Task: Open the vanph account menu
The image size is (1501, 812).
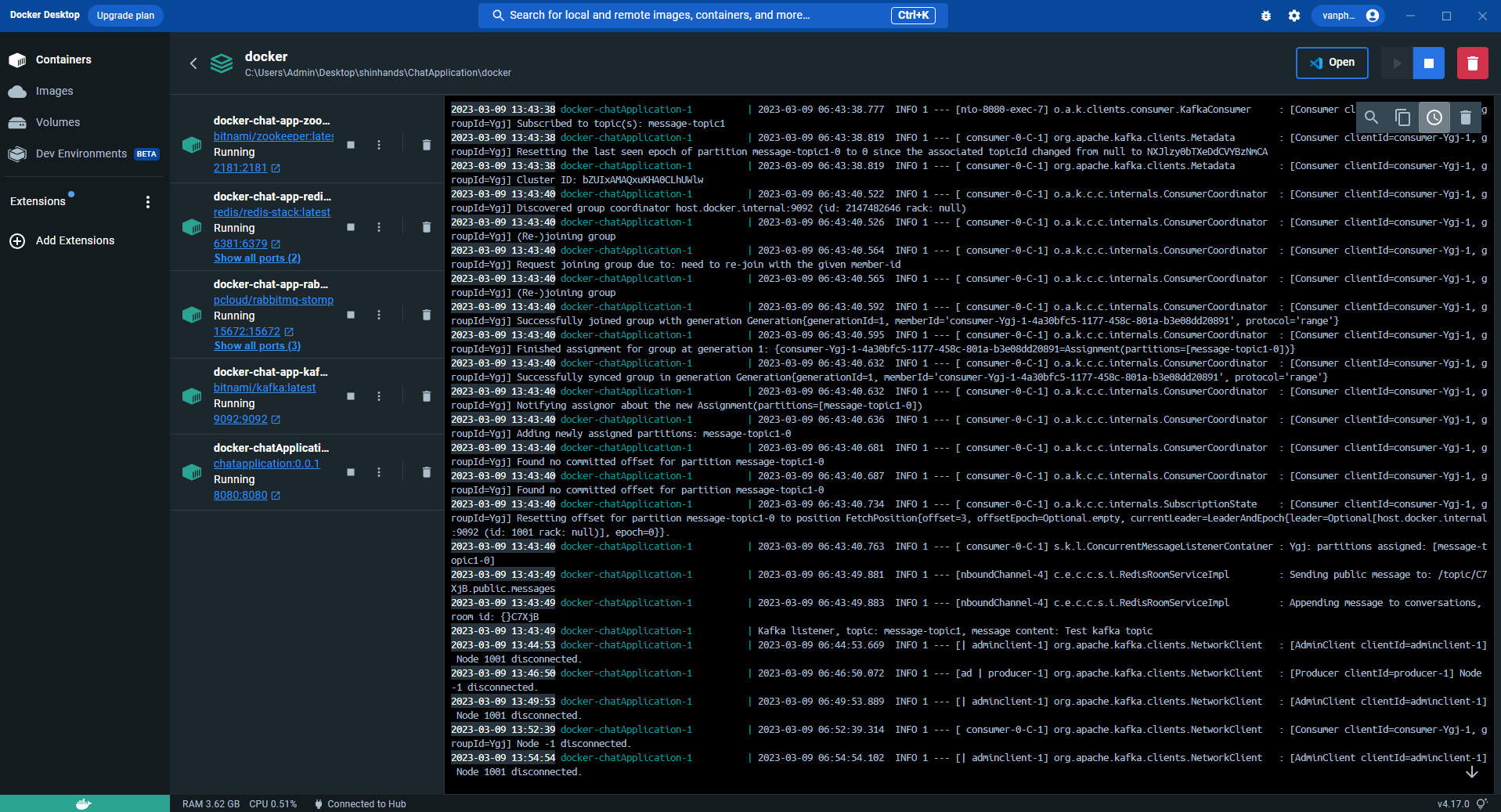Action: [x=1348, y=16]
